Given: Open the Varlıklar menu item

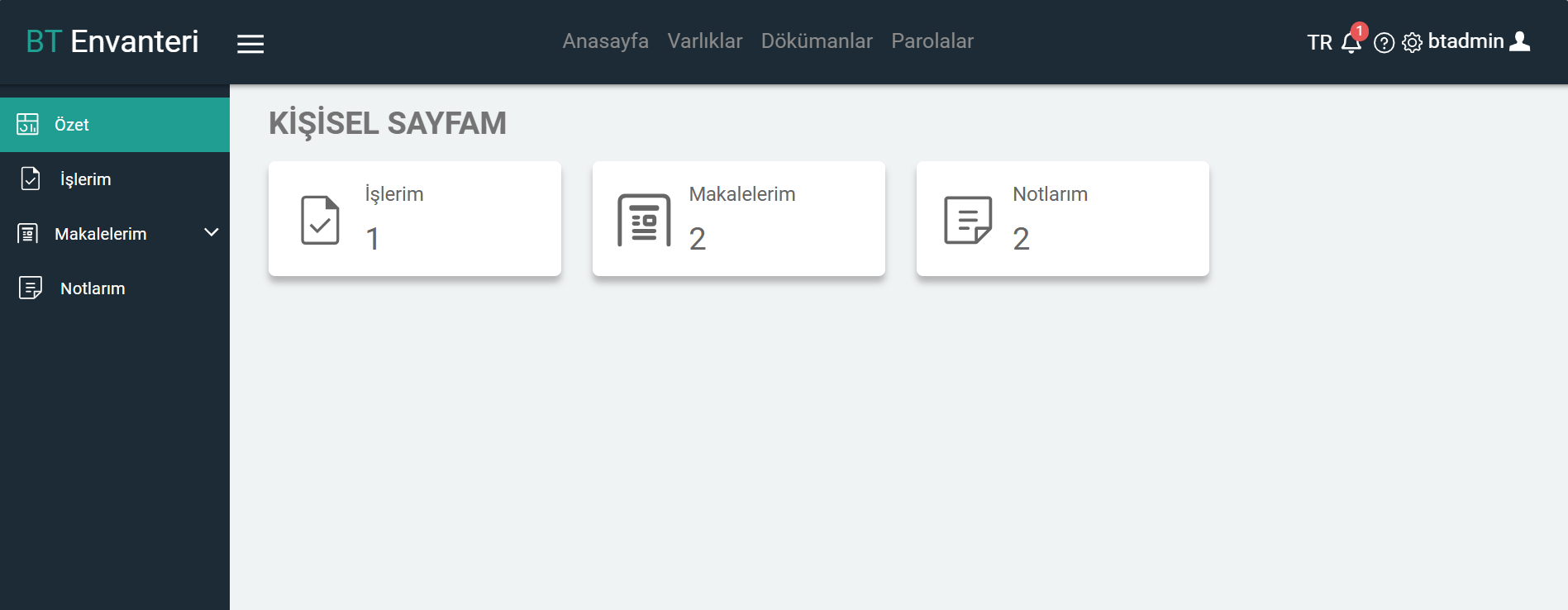Looking at the screenshot, I should click(704, 41).
